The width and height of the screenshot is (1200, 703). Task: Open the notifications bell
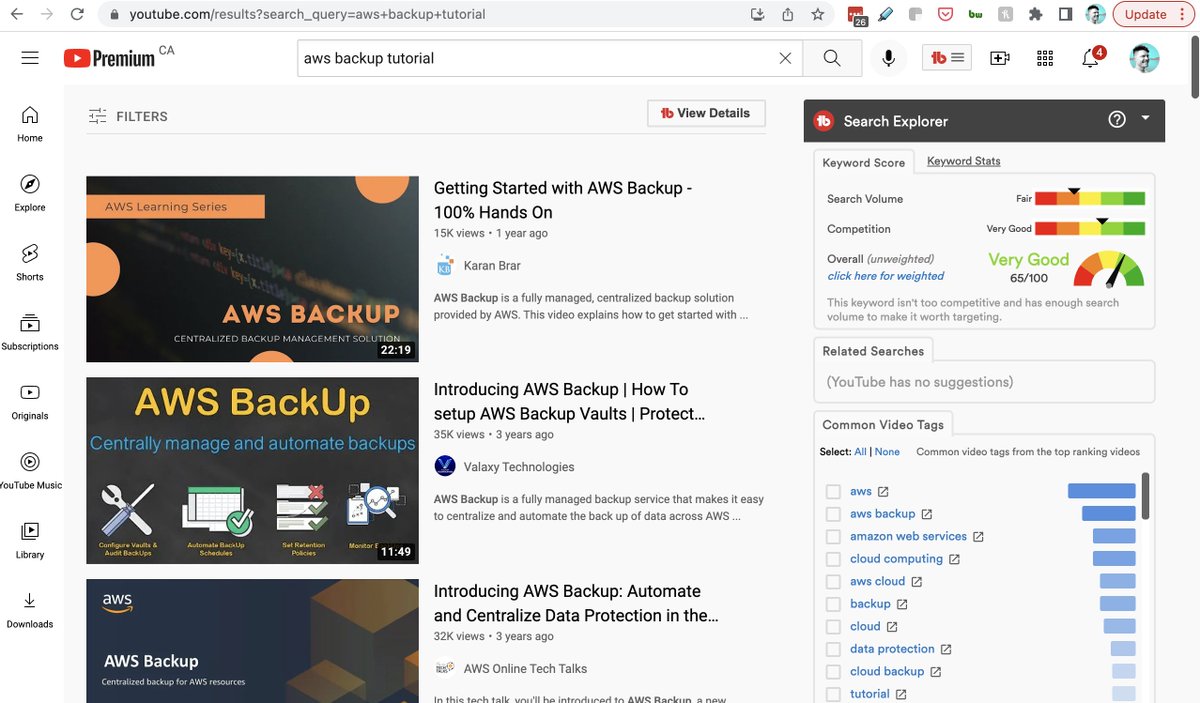coord(1091,58)
